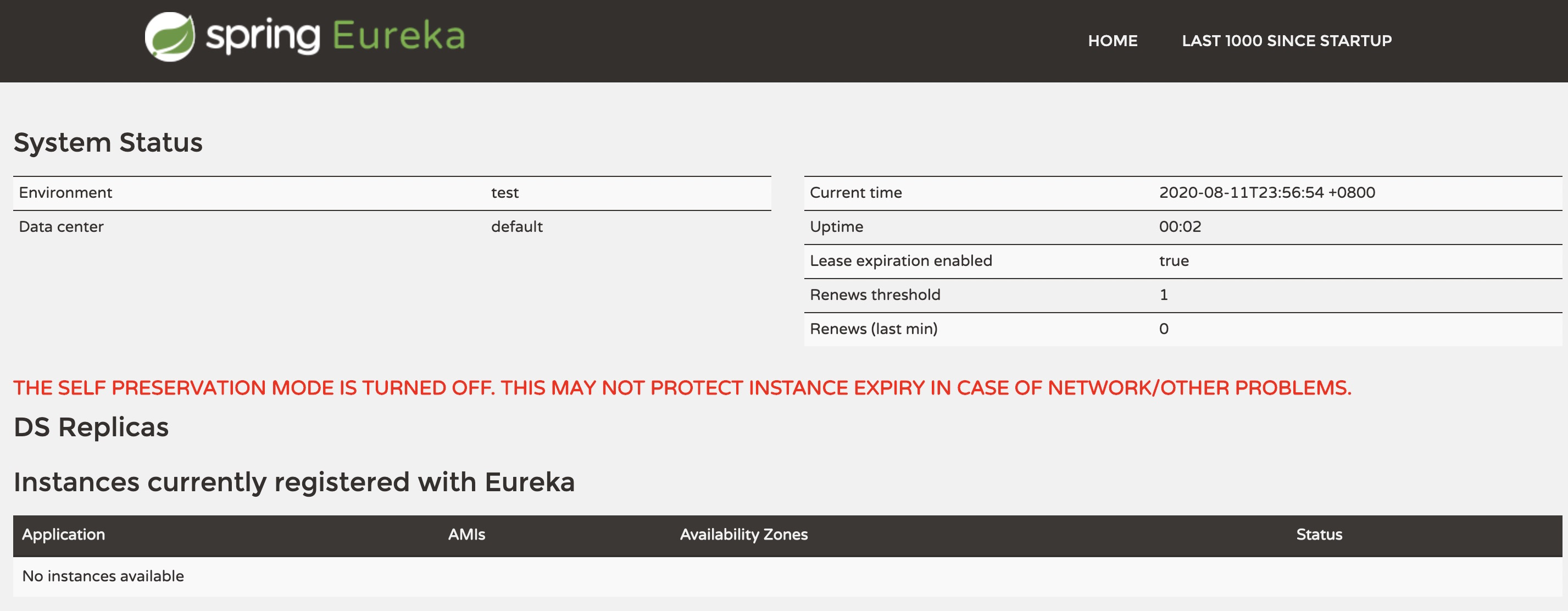The height and width of the screenshot is (611, 1568).
Task: Click the Data center label
Action: 61,227
